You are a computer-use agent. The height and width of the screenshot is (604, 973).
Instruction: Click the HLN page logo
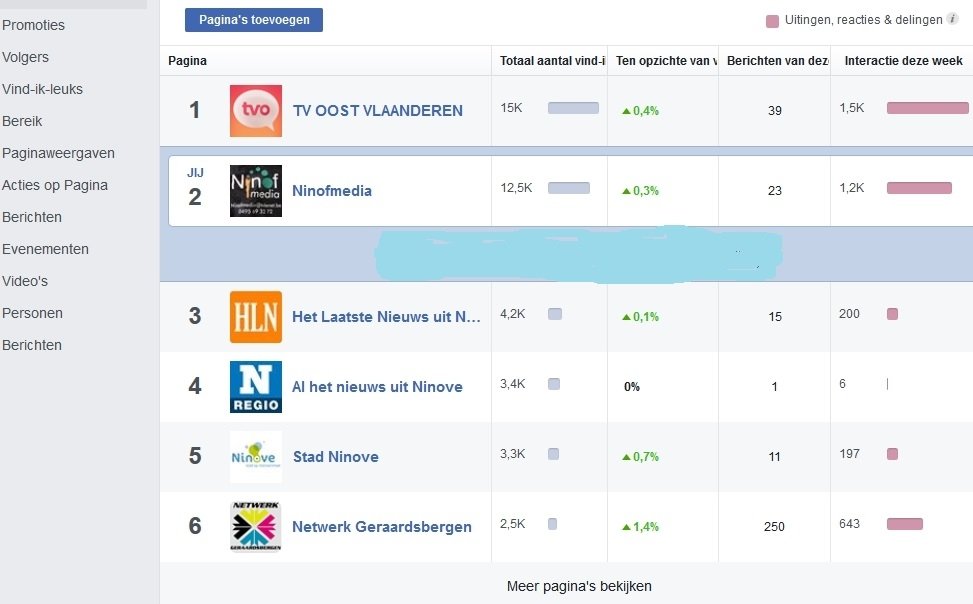click(255, 316)
